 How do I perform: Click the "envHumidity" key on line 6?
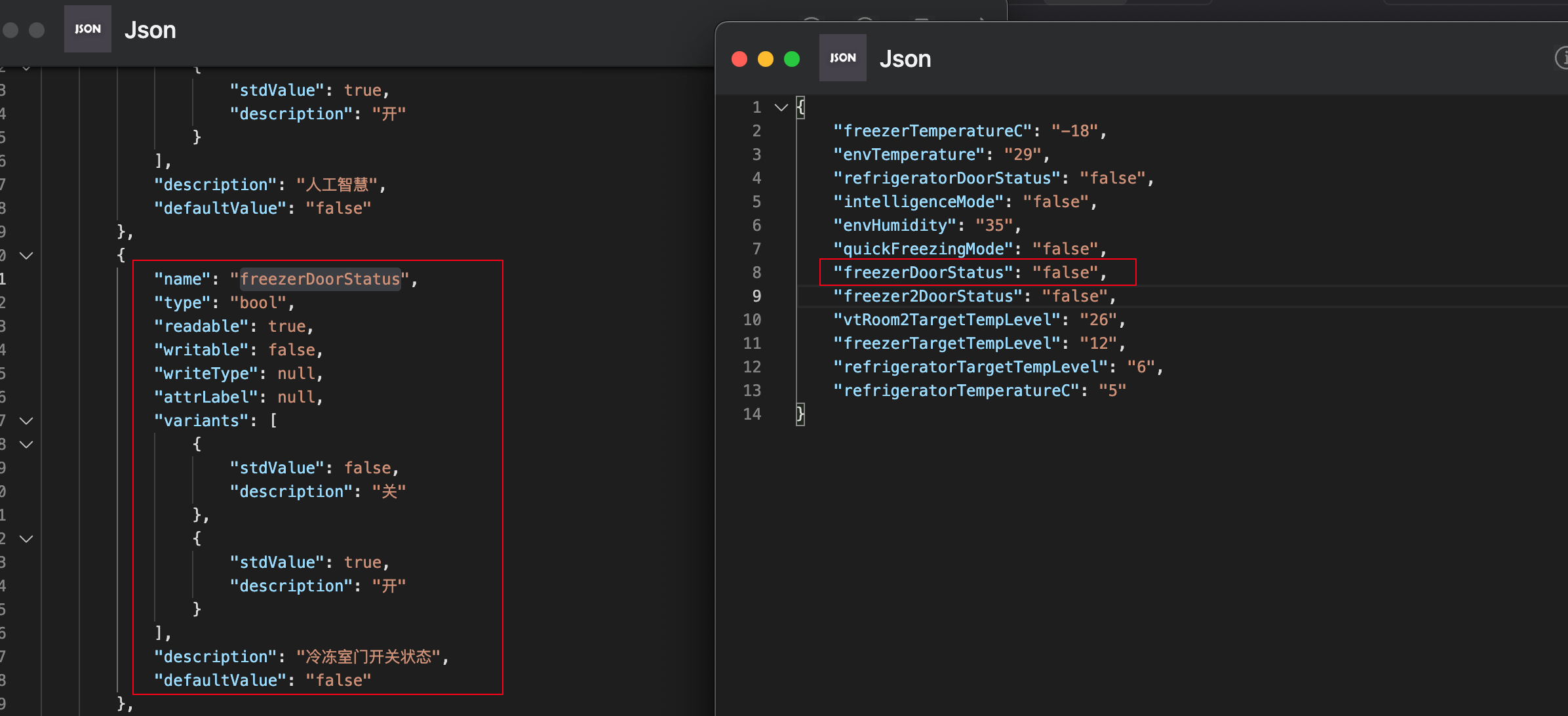pos(895,226)
